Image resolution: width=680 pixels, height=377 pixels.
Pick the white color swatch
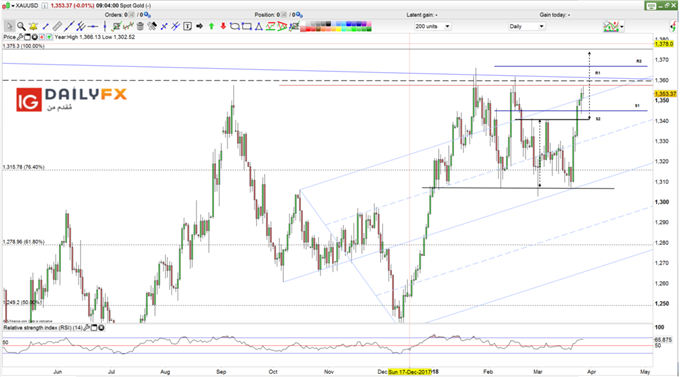[x=303, y=23]
